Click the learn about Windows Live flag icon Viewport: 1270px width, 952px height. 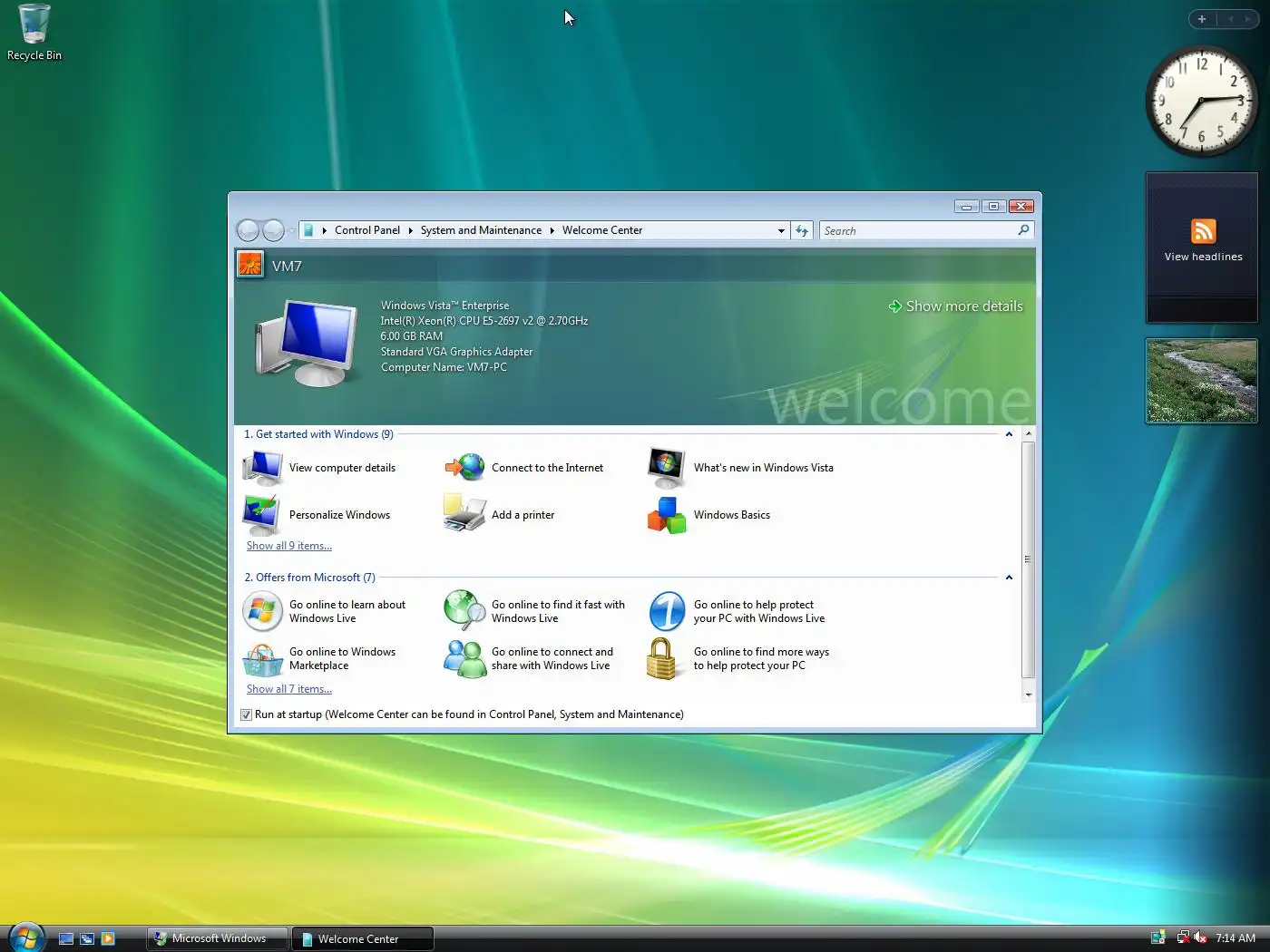coord(263,611)
